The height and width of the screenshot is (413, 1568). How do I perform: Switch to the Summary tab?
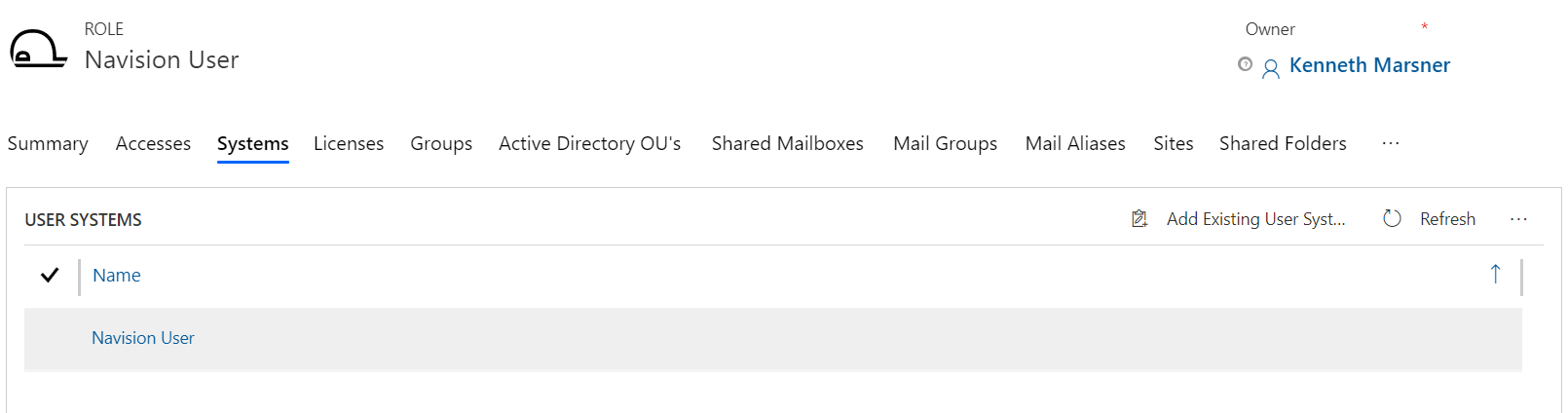[48, 143]
